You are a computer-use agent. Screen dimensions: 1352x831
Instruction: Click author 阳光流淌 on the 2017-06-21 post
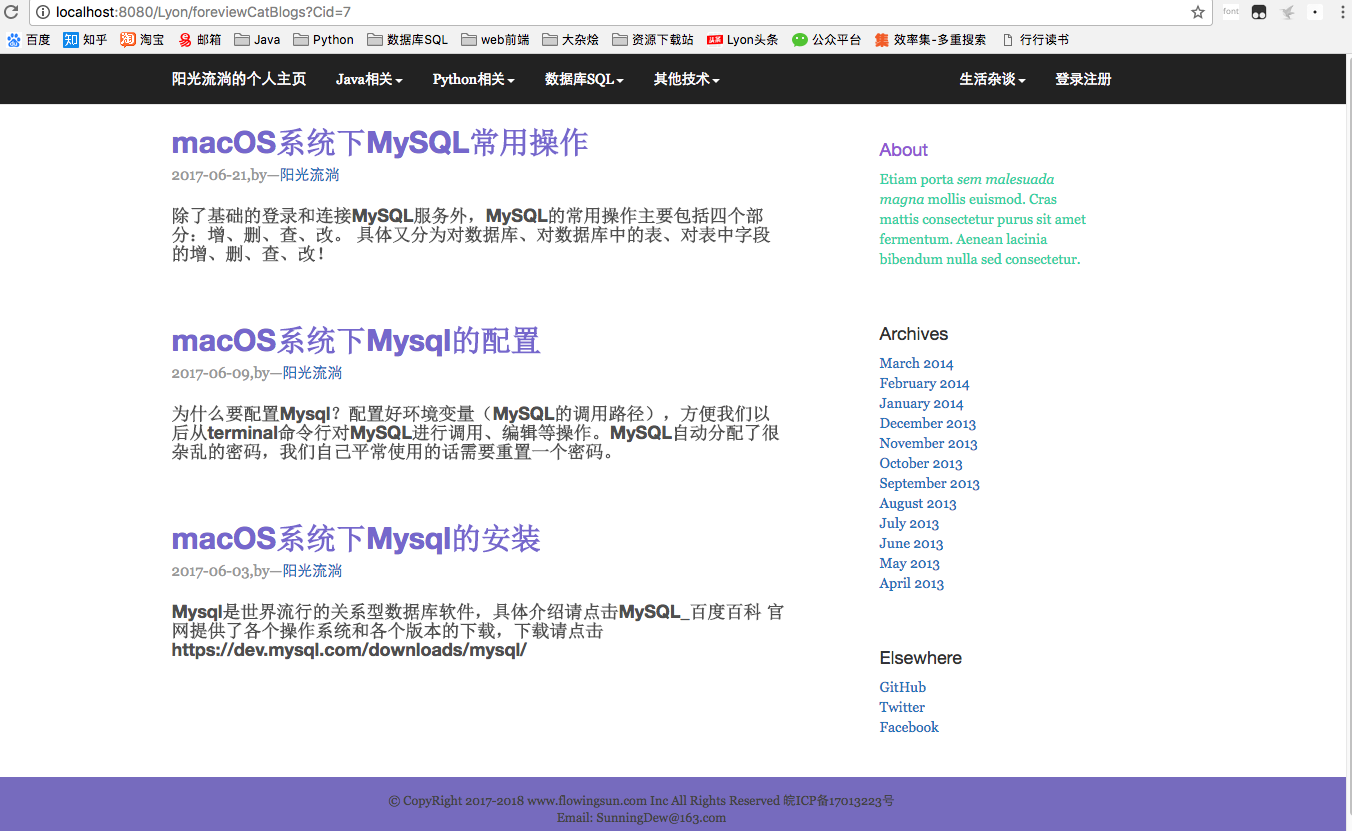309,175
